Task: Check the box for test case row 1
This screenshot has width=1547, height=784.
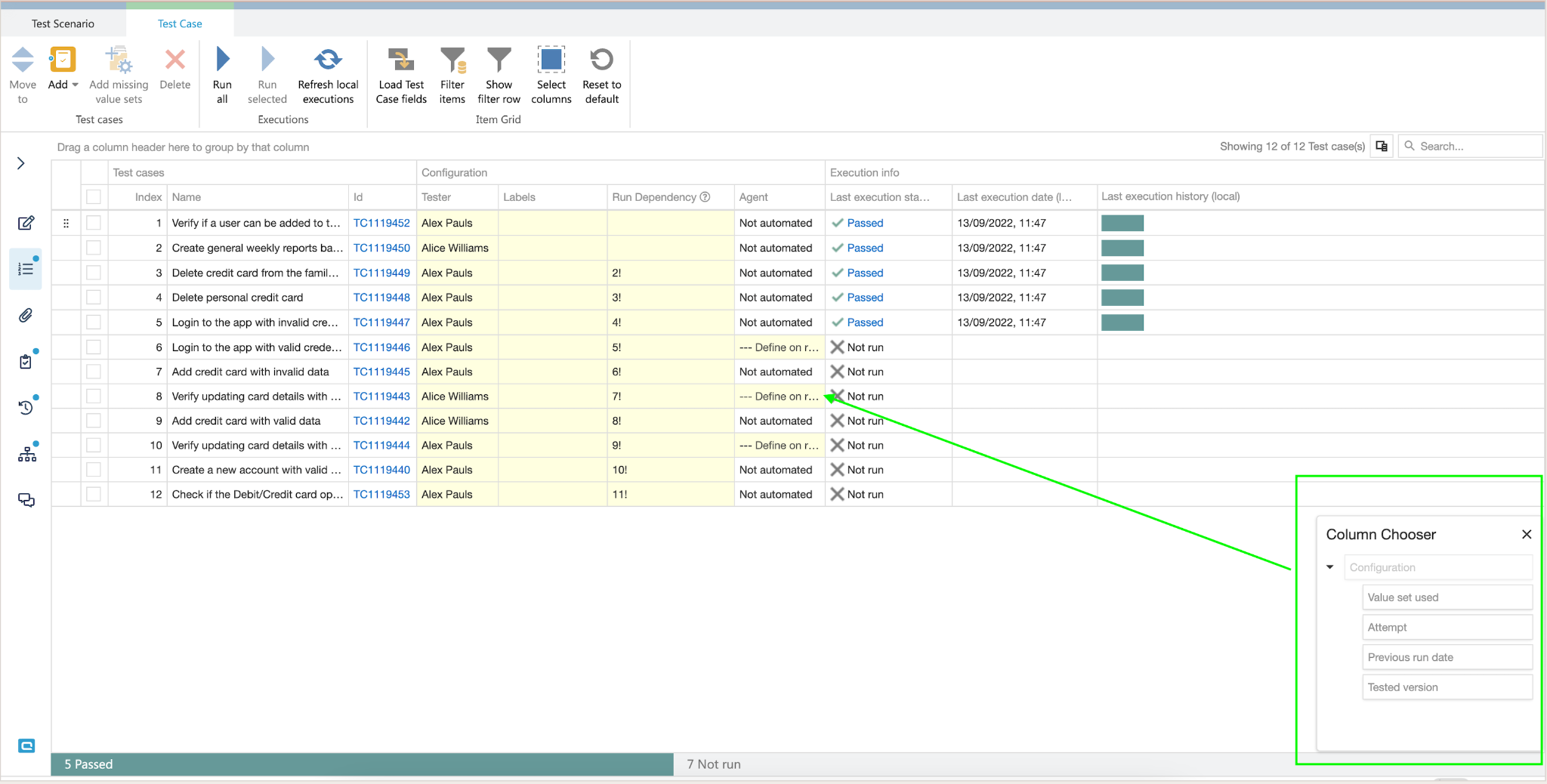Action: 94,223
